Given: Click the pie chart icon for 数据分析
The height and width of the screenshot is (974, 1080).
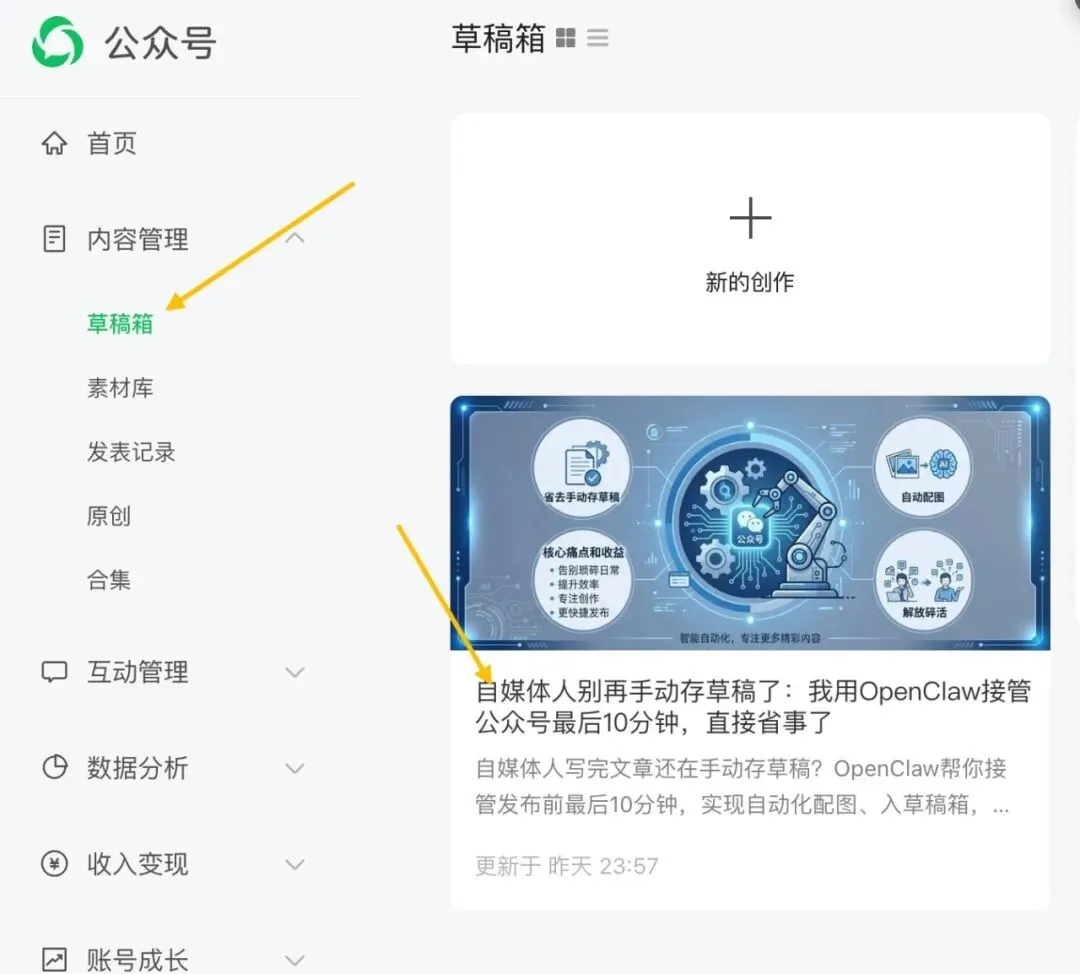Looking at the screenshot, I should pos(54,767).
